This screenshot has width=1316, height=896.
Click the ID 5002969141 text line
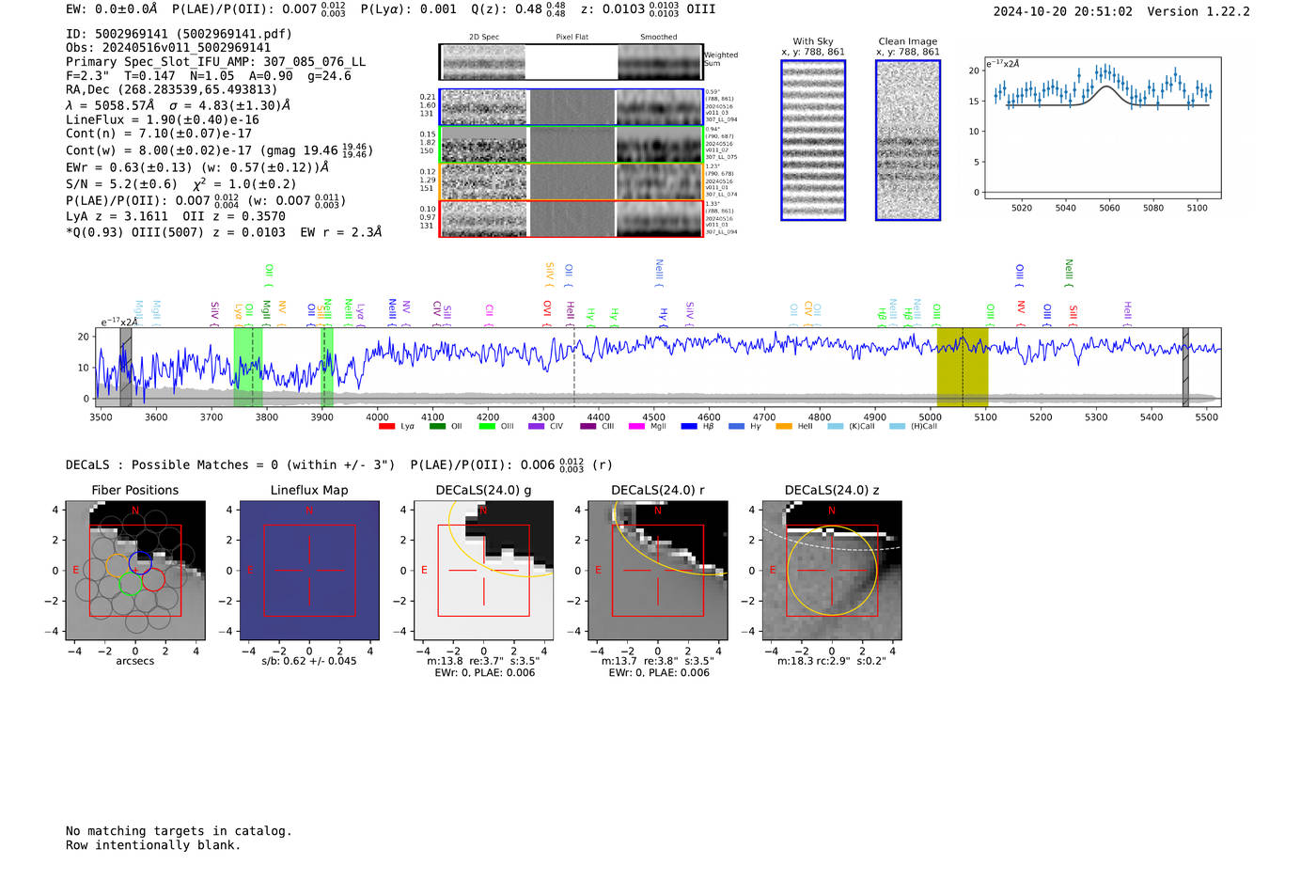pyautogui.click(x=179, y=34)
